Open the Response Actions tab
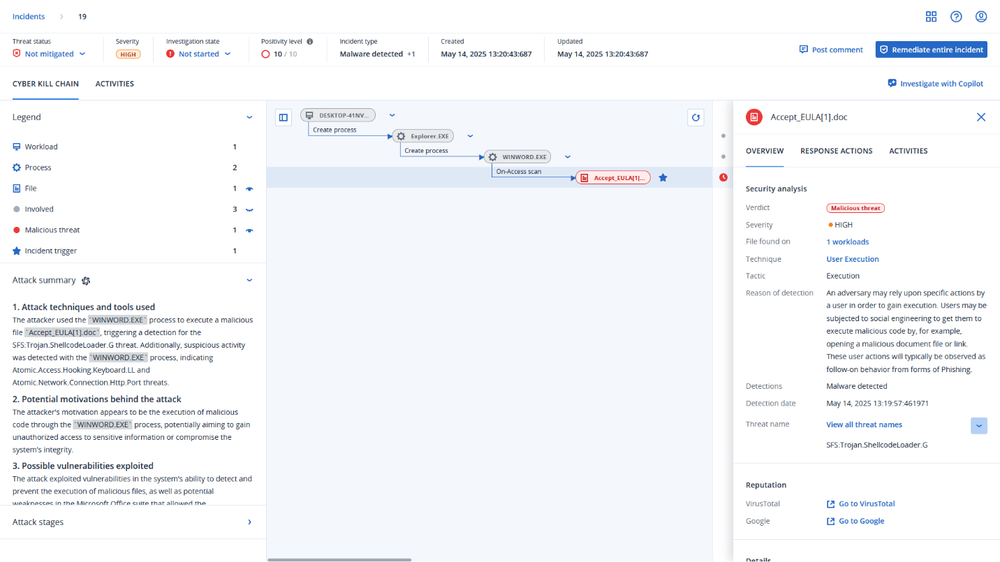The height and width of the screenshot is (562, 1000). tap(836, 151)
